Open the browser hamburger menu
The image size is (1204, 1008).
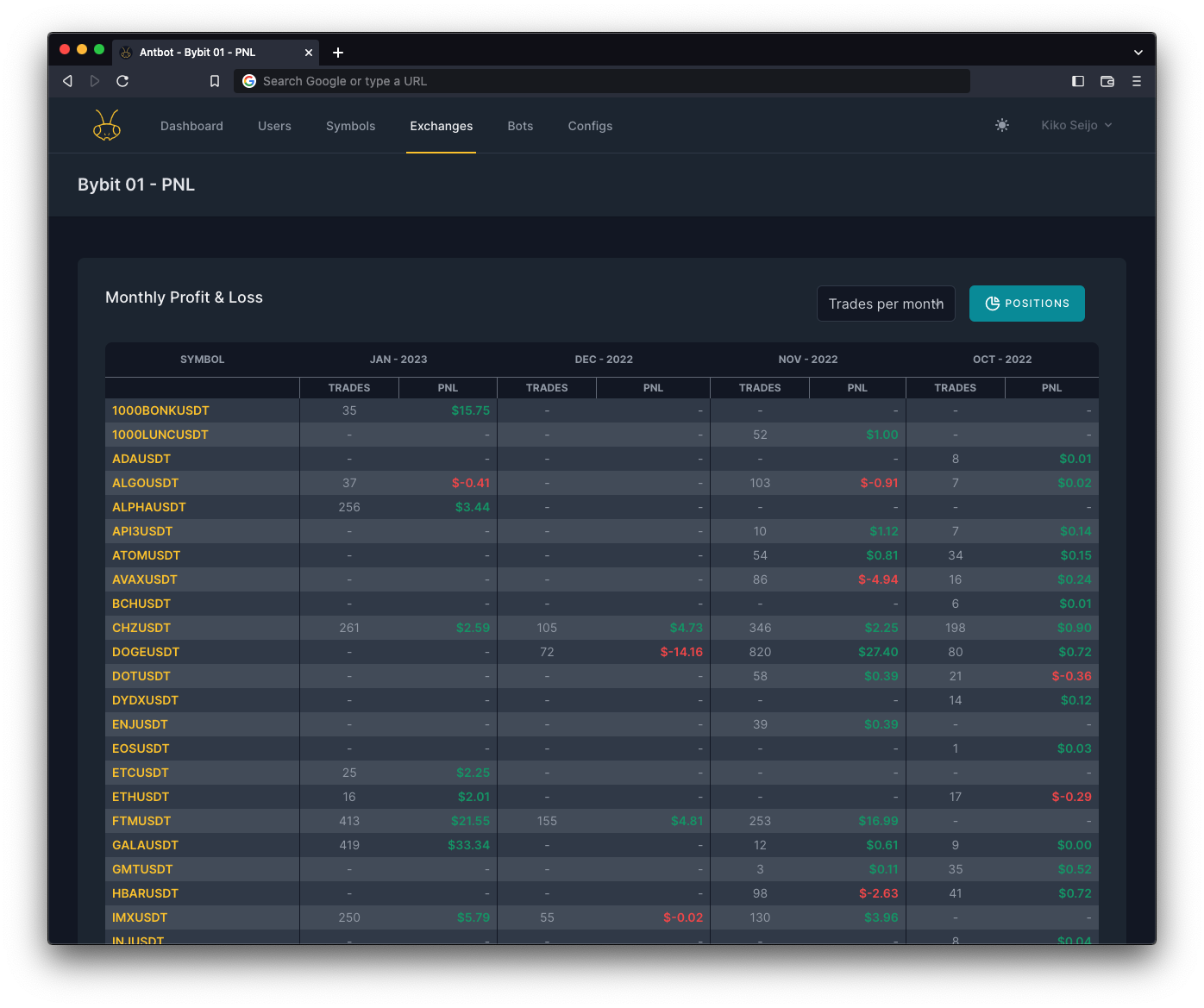pyautogui.click(x=1137, y=81)
